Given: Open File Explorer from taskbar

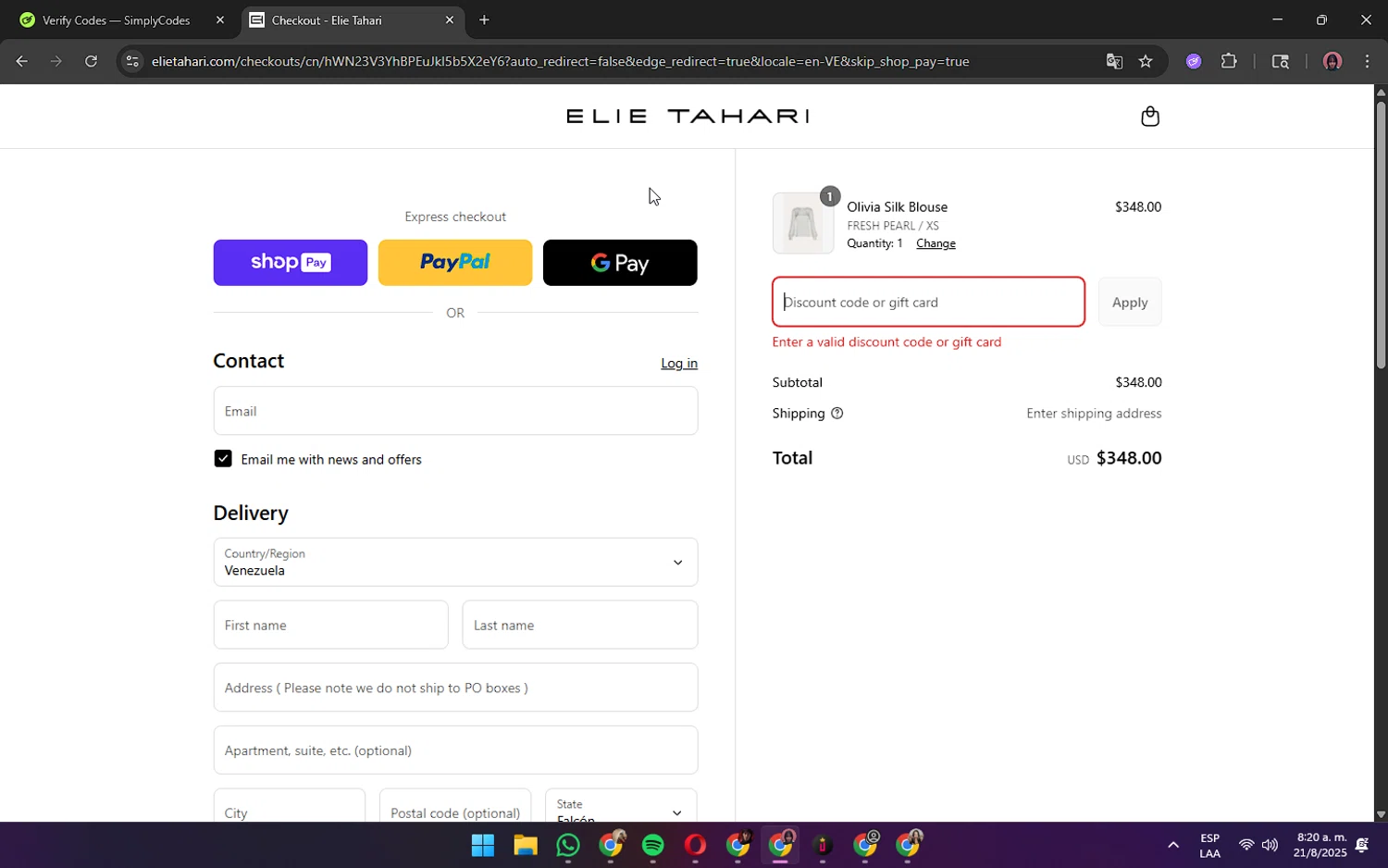Looking at the screenshot, I should (526, 845).
